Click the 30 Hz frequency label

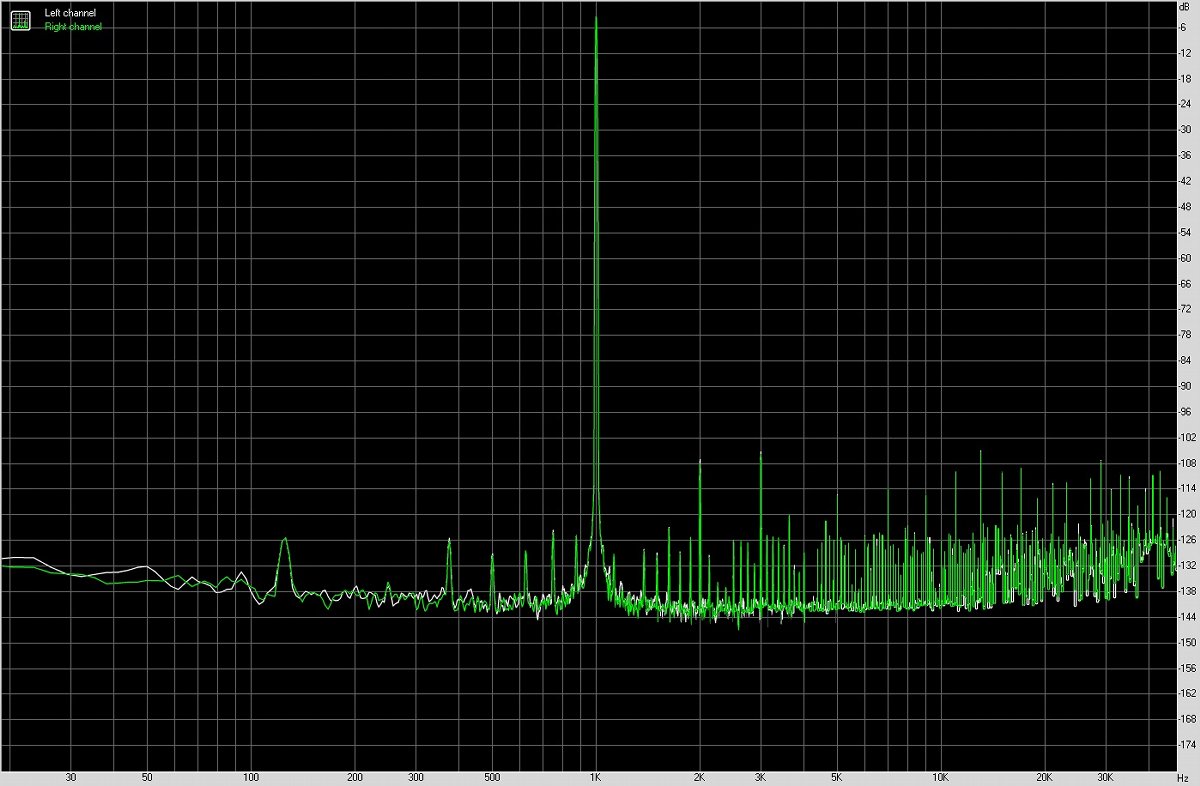[70, 776]
